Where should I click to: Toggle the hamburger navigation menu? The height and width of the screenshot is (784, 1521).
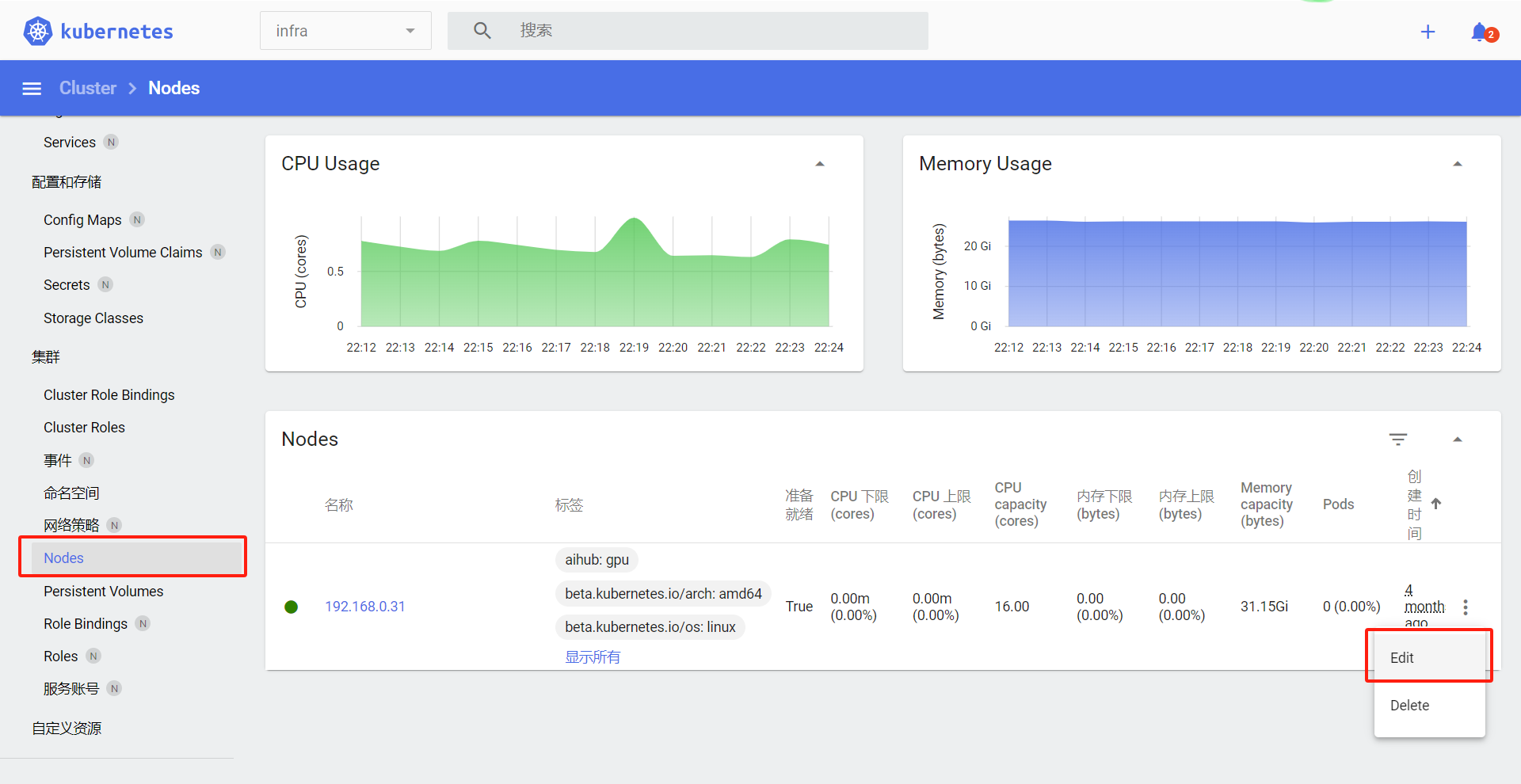[32, 89]
